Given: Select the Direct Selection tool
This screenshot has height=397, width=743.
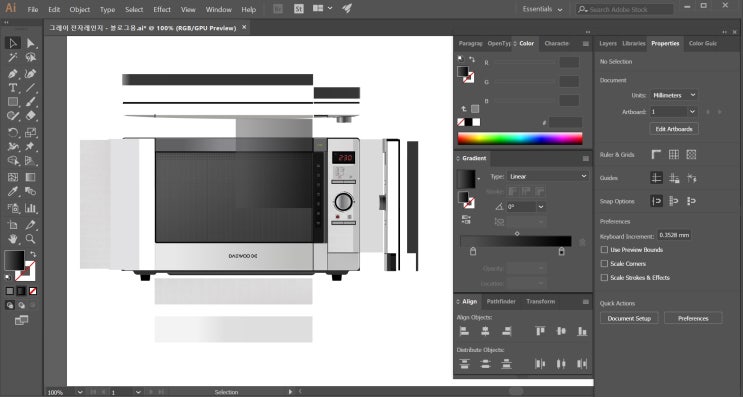Looking at the screenshot, I should click(31, 43).
